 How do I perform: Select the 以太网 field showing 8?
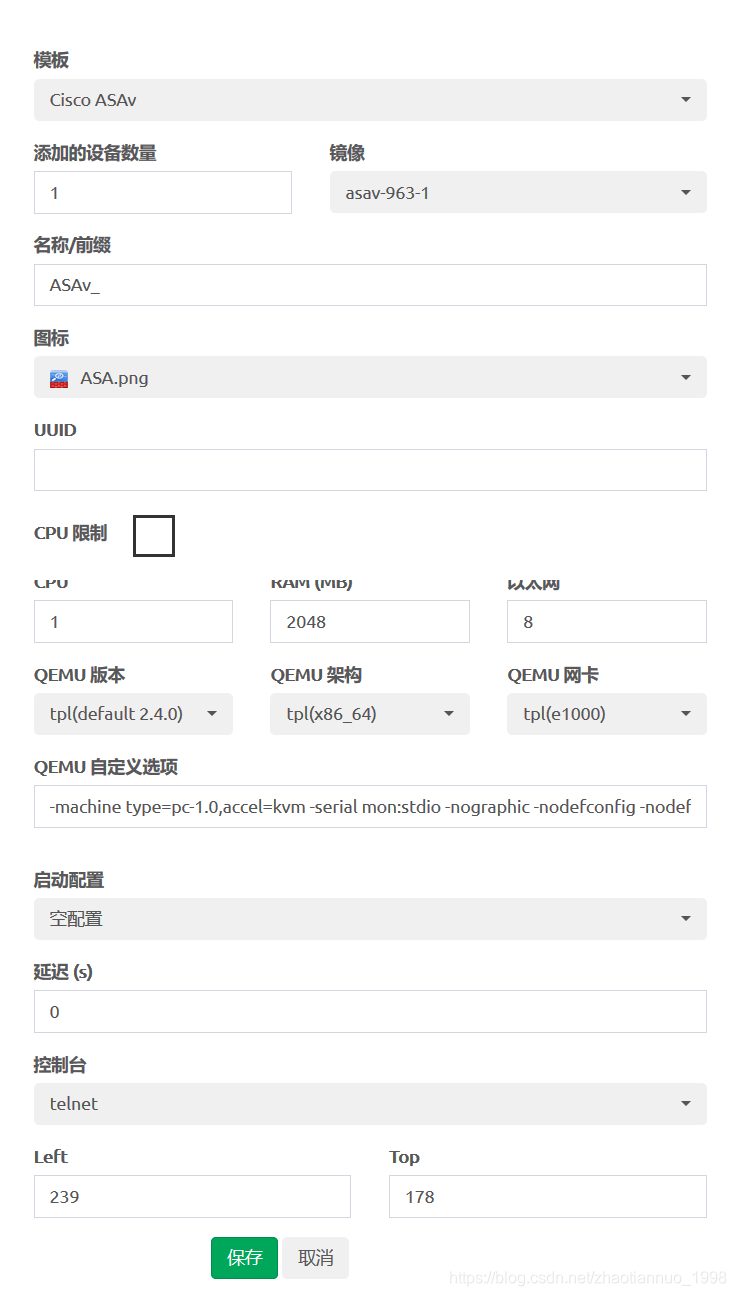606,621
